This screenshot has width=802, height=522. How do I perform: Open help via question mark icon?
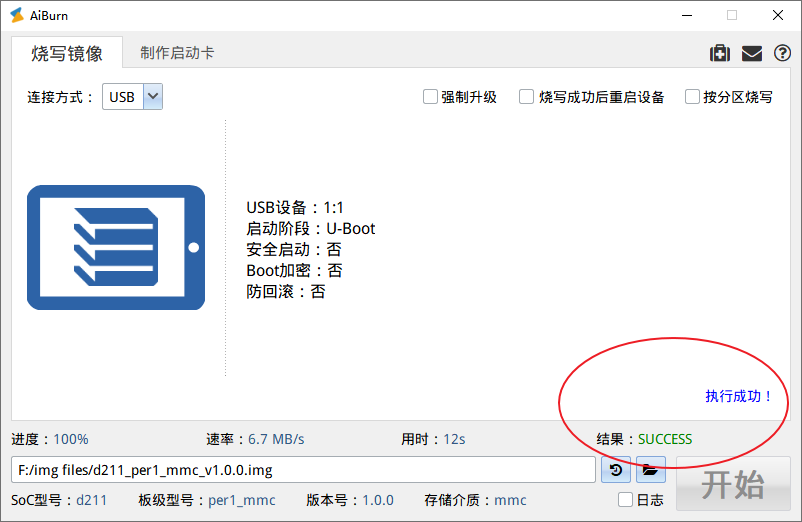click(x=782, y=53)
